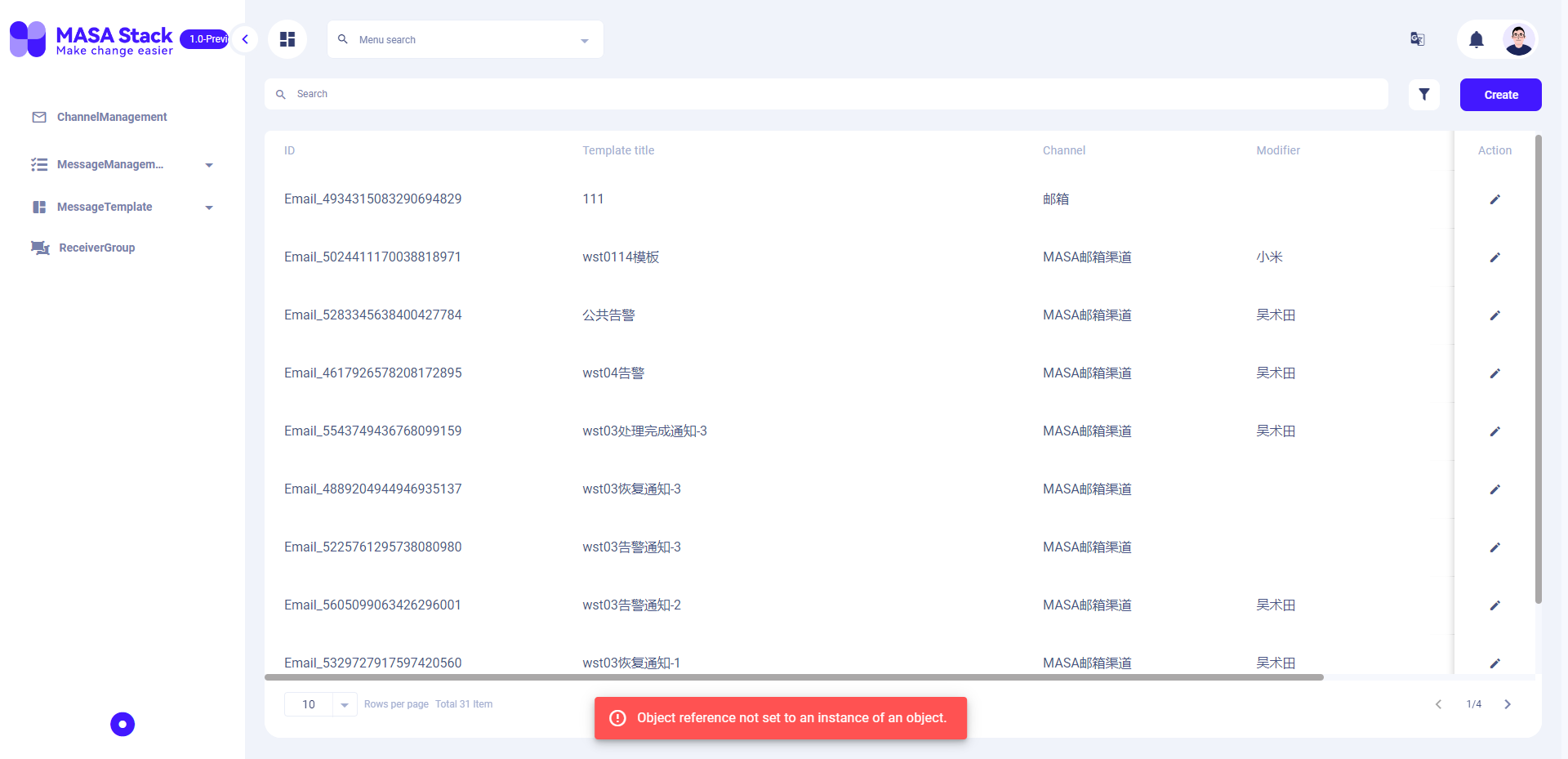Open the rows per page dropdown
The width and height of the screenshot is (1568, 759).
coord(319,703)
